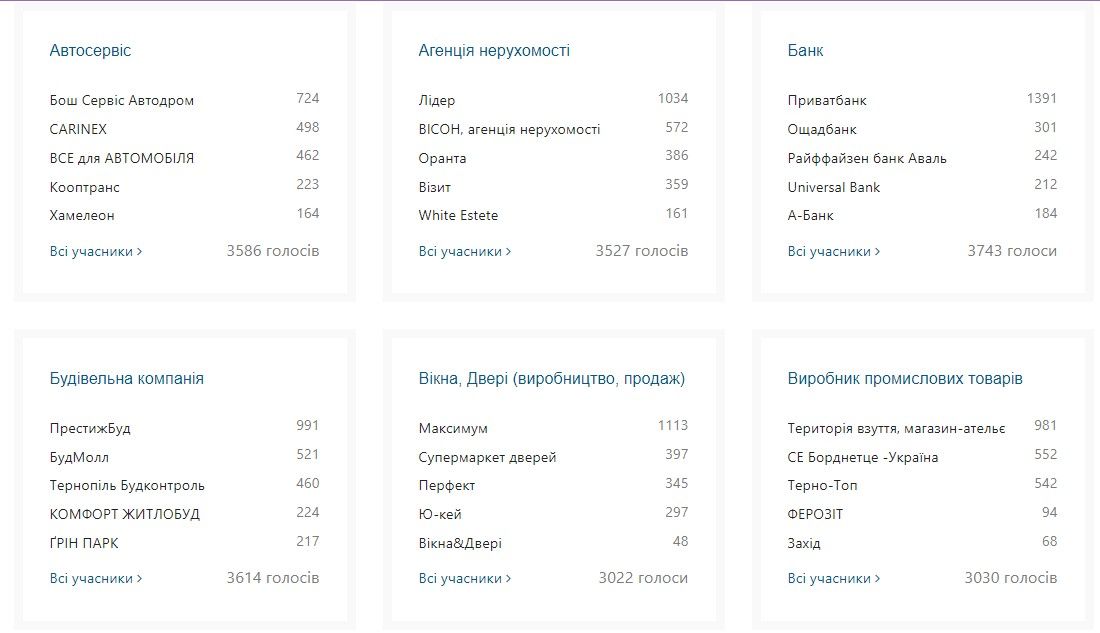The width and height of the screenshot is (1100, 633).
Task: Select Супермаркет дверей entry
Action: click(x=487, y=458)
